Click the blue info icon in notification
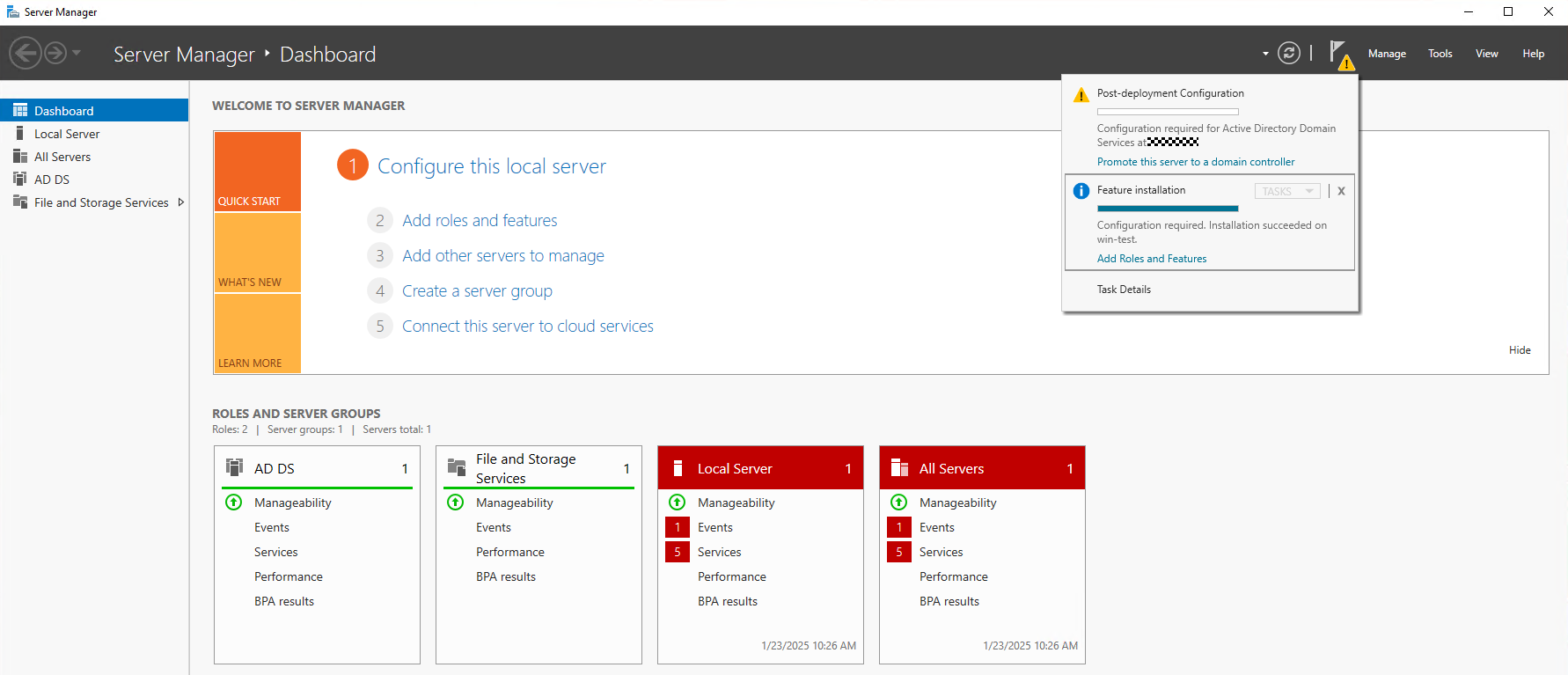The image size is (1568, 675). (x=1081, y=191)
